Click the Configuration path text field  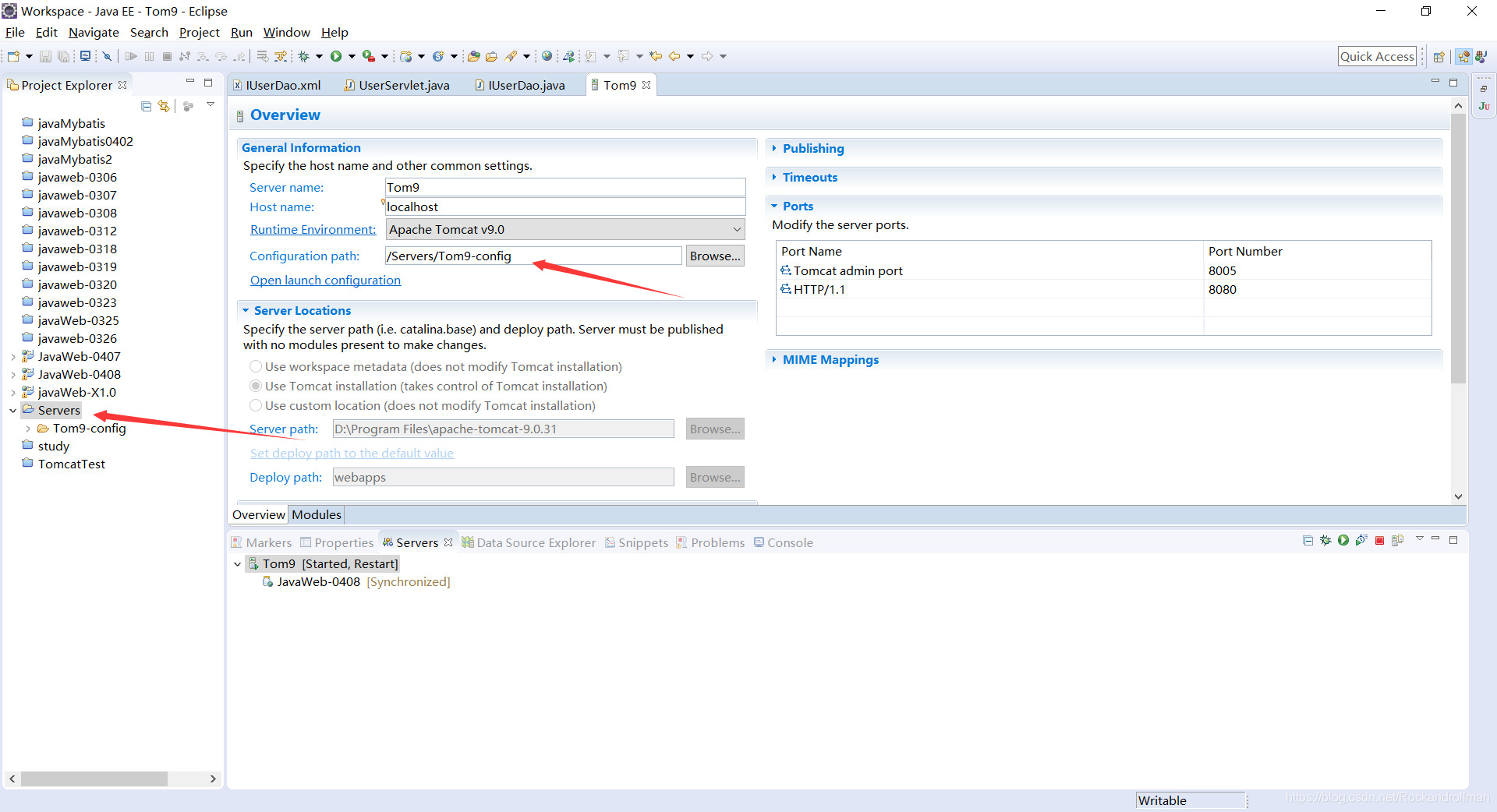click(x=533, y=256)
